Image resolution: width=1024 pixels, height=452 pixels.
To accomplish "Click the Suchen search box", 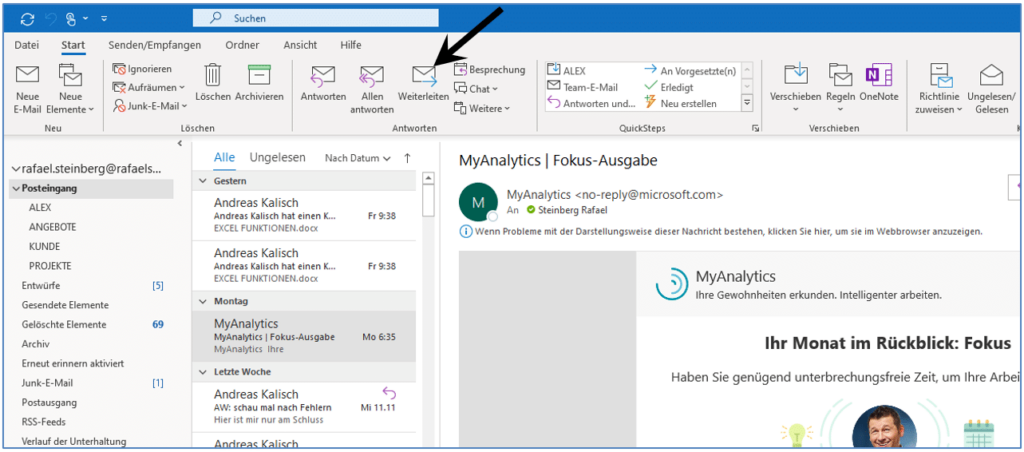I will click(x=315, y=18).
